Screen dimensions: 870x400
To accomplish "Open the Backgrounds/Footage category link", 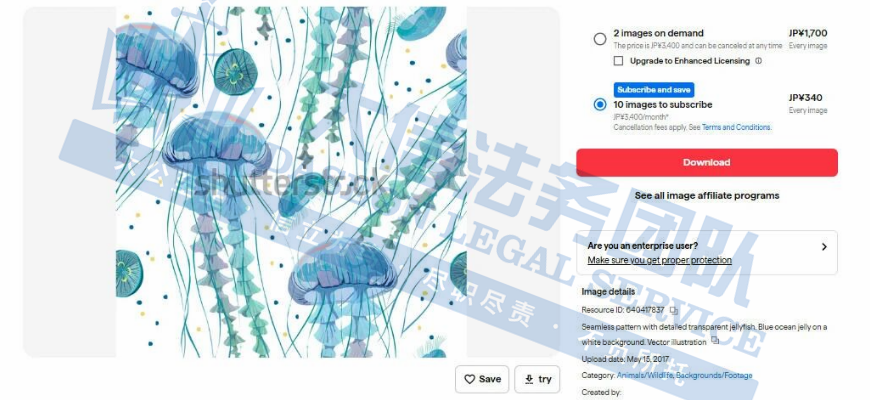I will (714, 376).
